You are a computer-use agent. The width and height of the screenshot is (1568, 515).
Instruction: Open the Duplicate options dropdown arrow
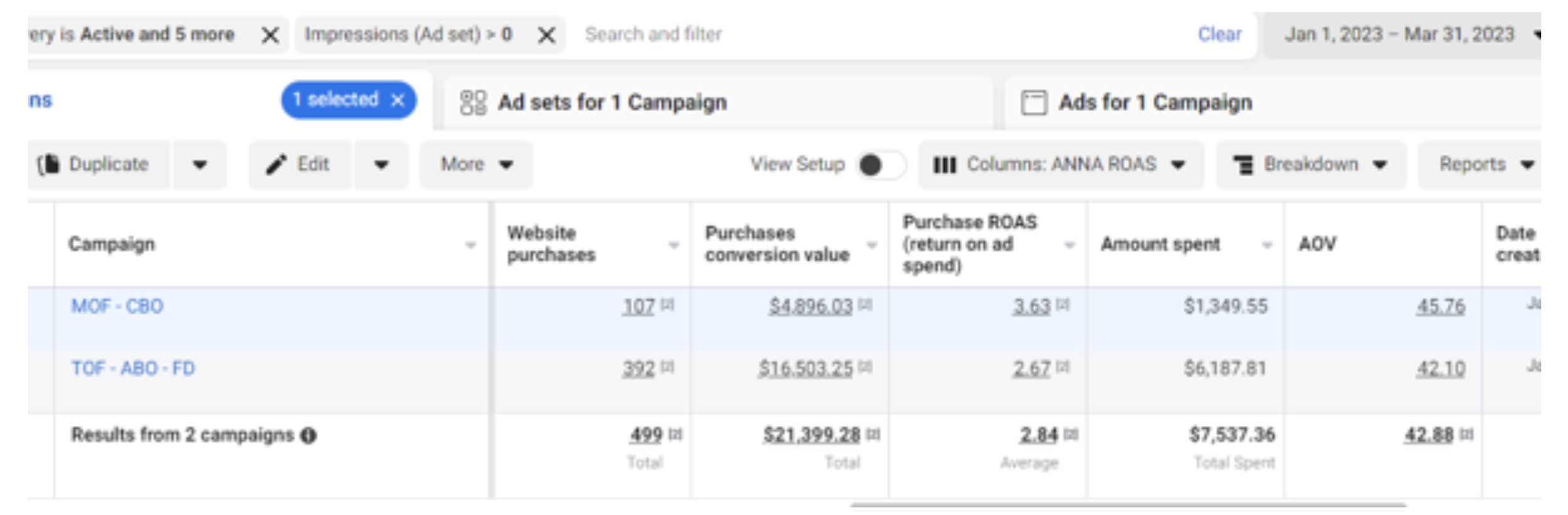(199, 165)
